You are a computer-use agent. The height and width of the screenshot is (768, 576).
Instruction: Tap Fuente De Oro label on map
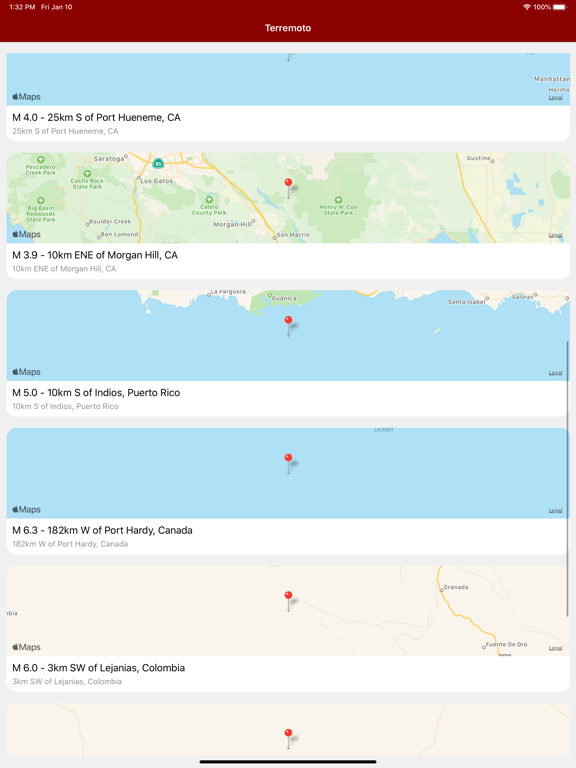[x=506, y=645]
